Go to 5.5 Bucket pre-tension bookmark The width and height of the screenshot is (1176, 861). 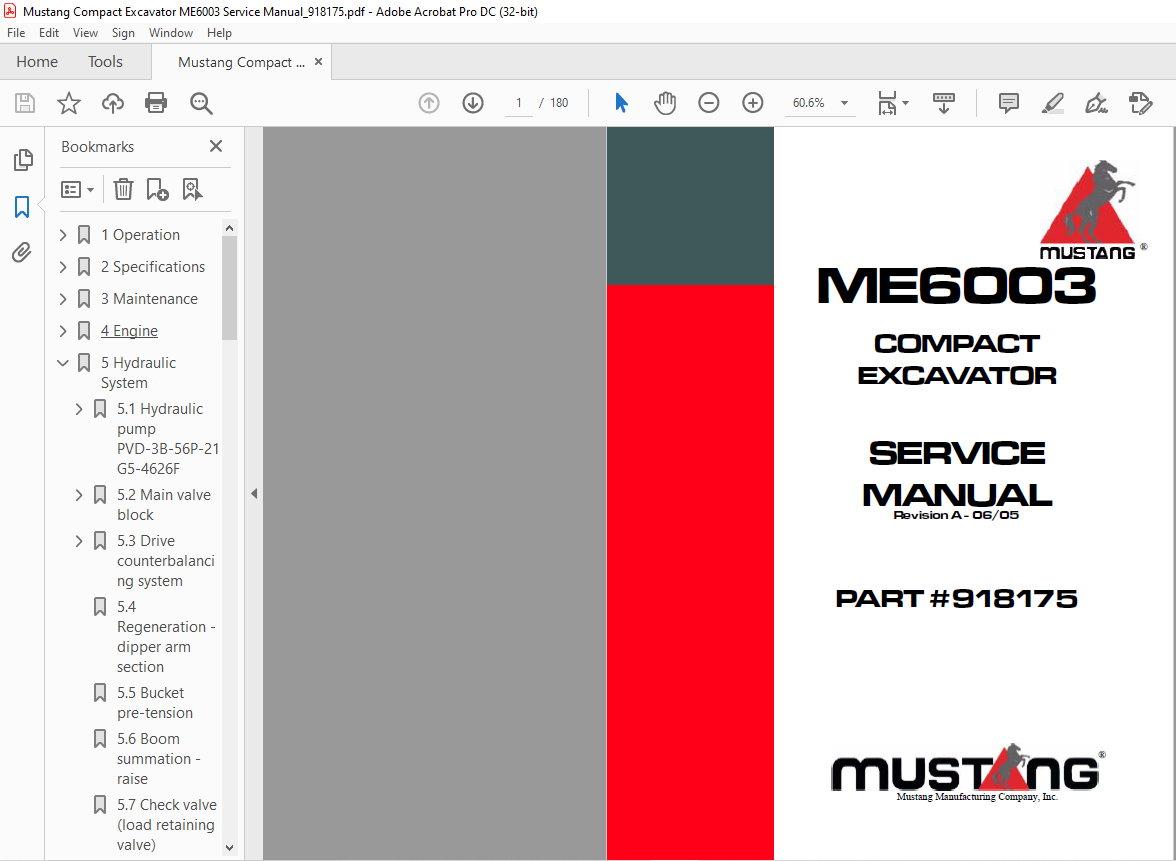coord(154,703)
